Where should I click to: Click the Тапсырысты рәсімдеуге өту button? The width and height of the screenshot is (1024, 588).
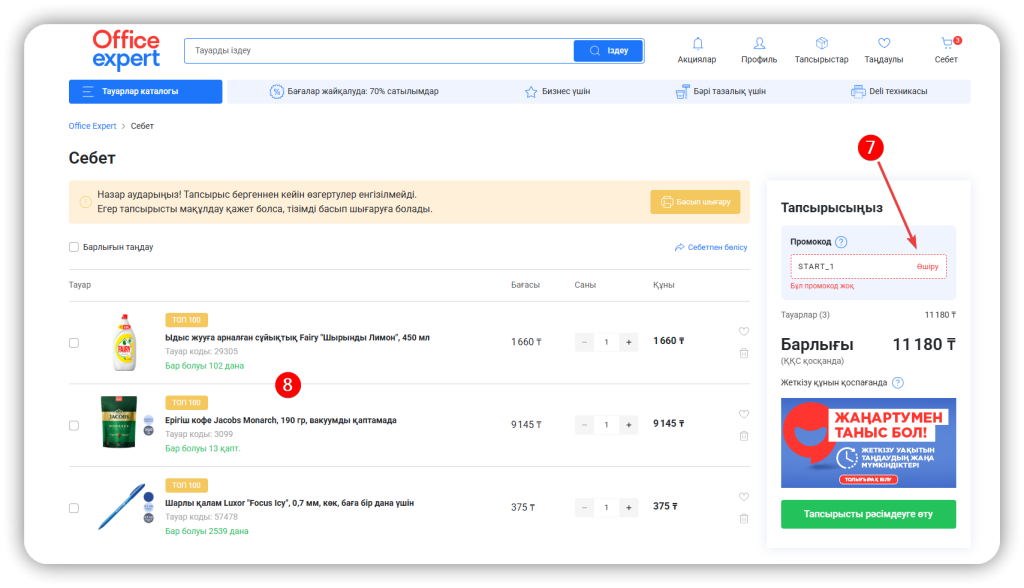pyautogui.click(x=868, y=514)
